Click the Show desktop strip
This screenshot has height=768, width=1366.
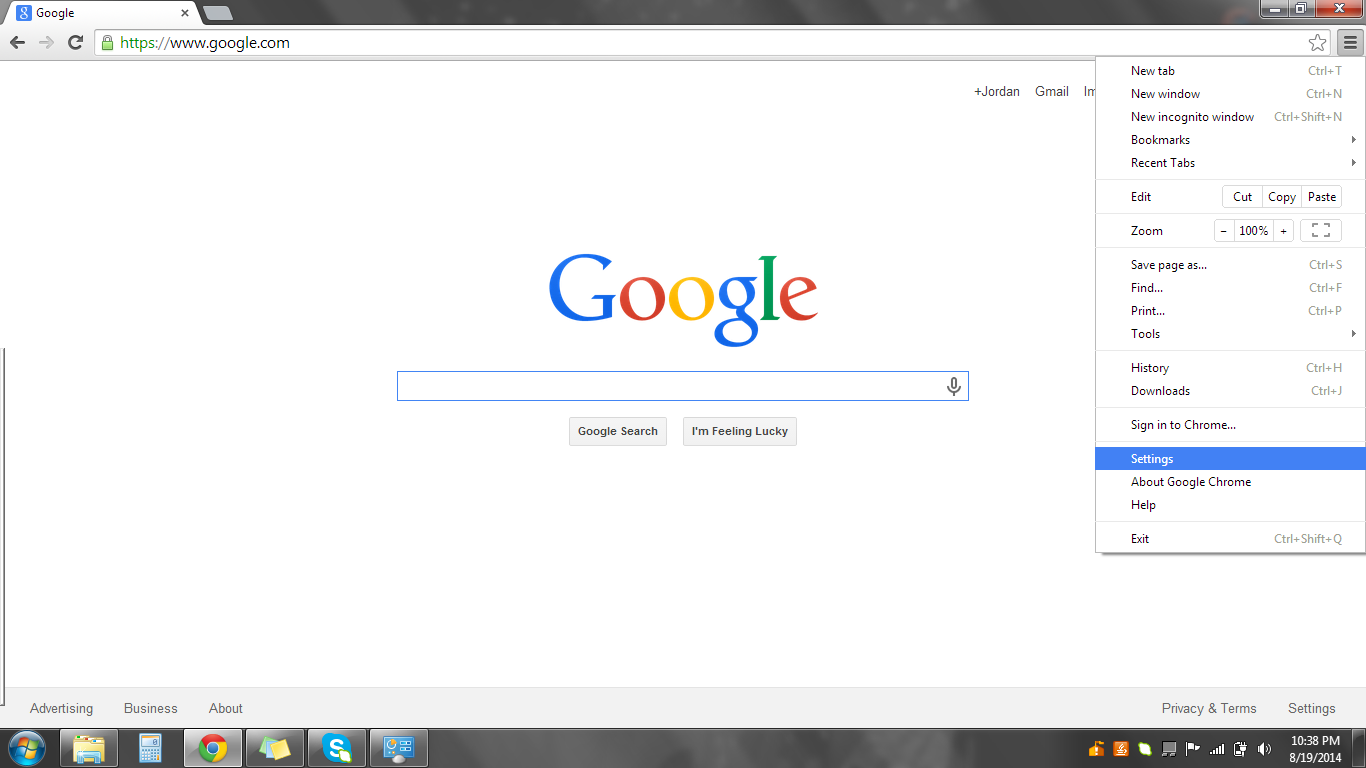[1359, 749]
